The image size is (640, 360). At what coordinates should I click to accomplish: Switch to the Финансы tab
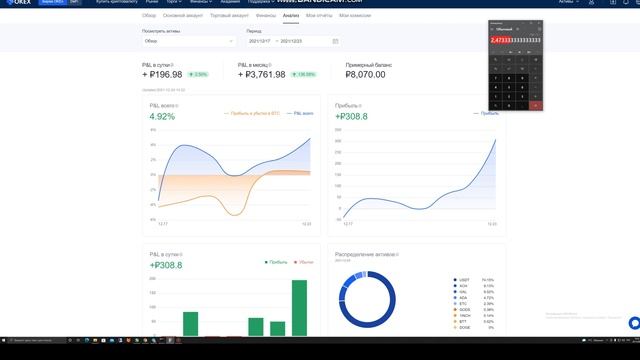coord(266,16)
